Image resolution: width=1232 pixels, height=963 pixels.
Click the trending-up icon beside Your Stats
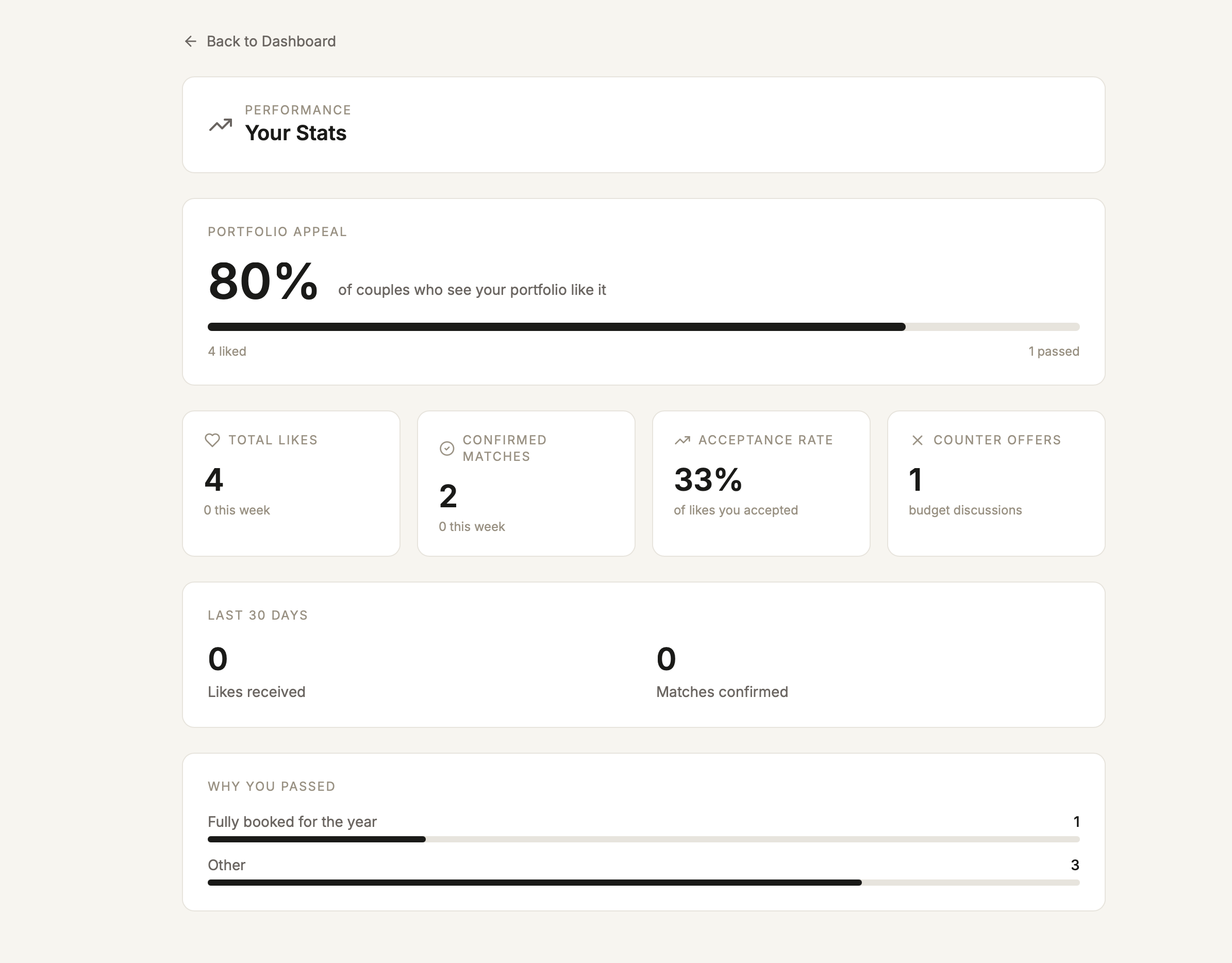(x=221, y=125)
